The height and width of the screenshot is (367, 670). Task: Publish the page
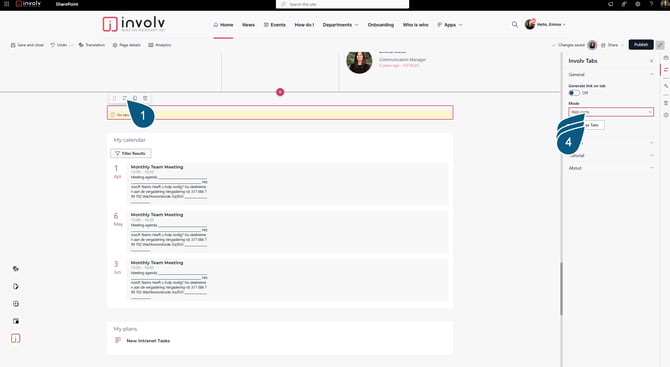tap(641, 45)
